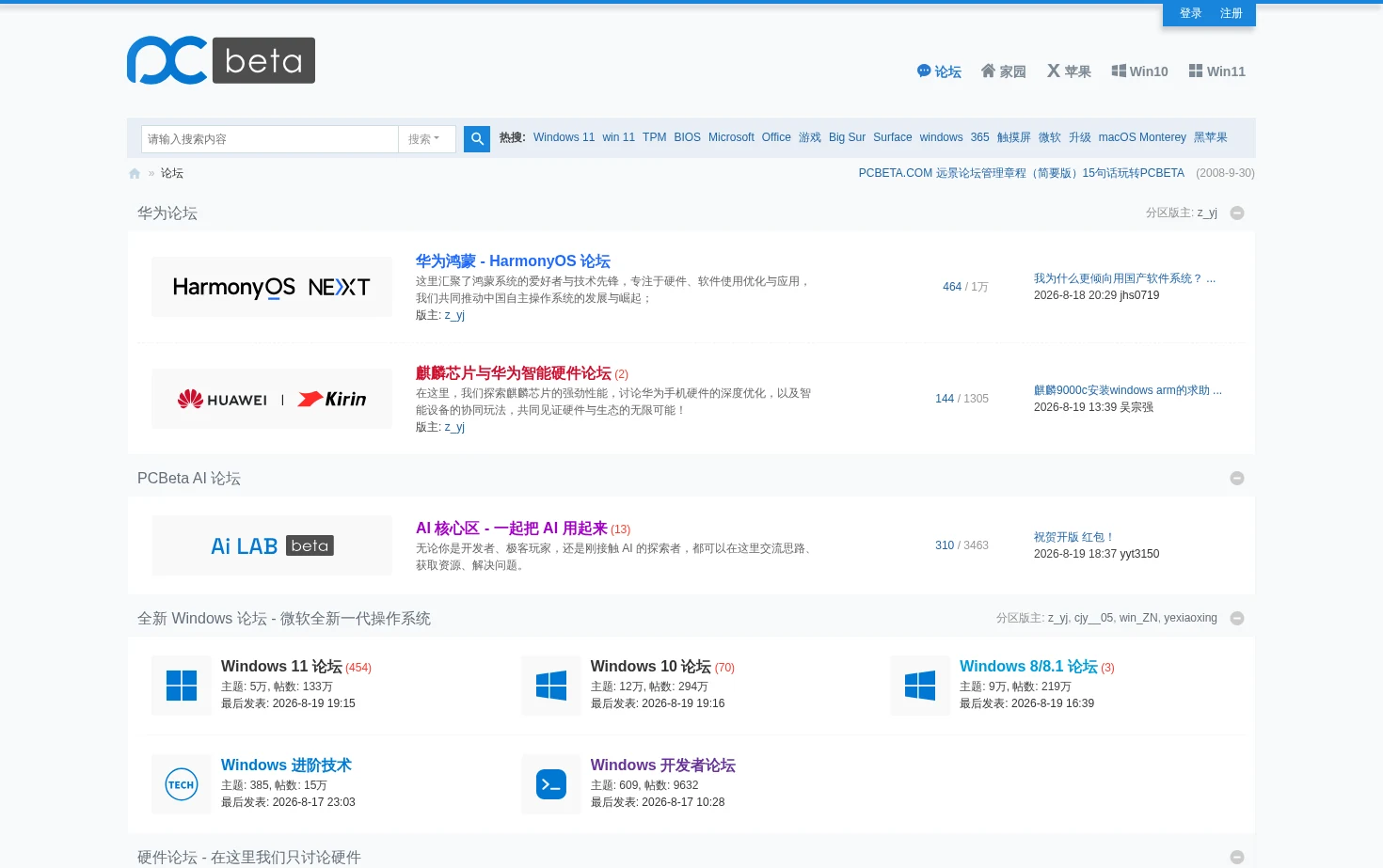
Task: Search hot keyword Office
Action: [x=776, y=137]
